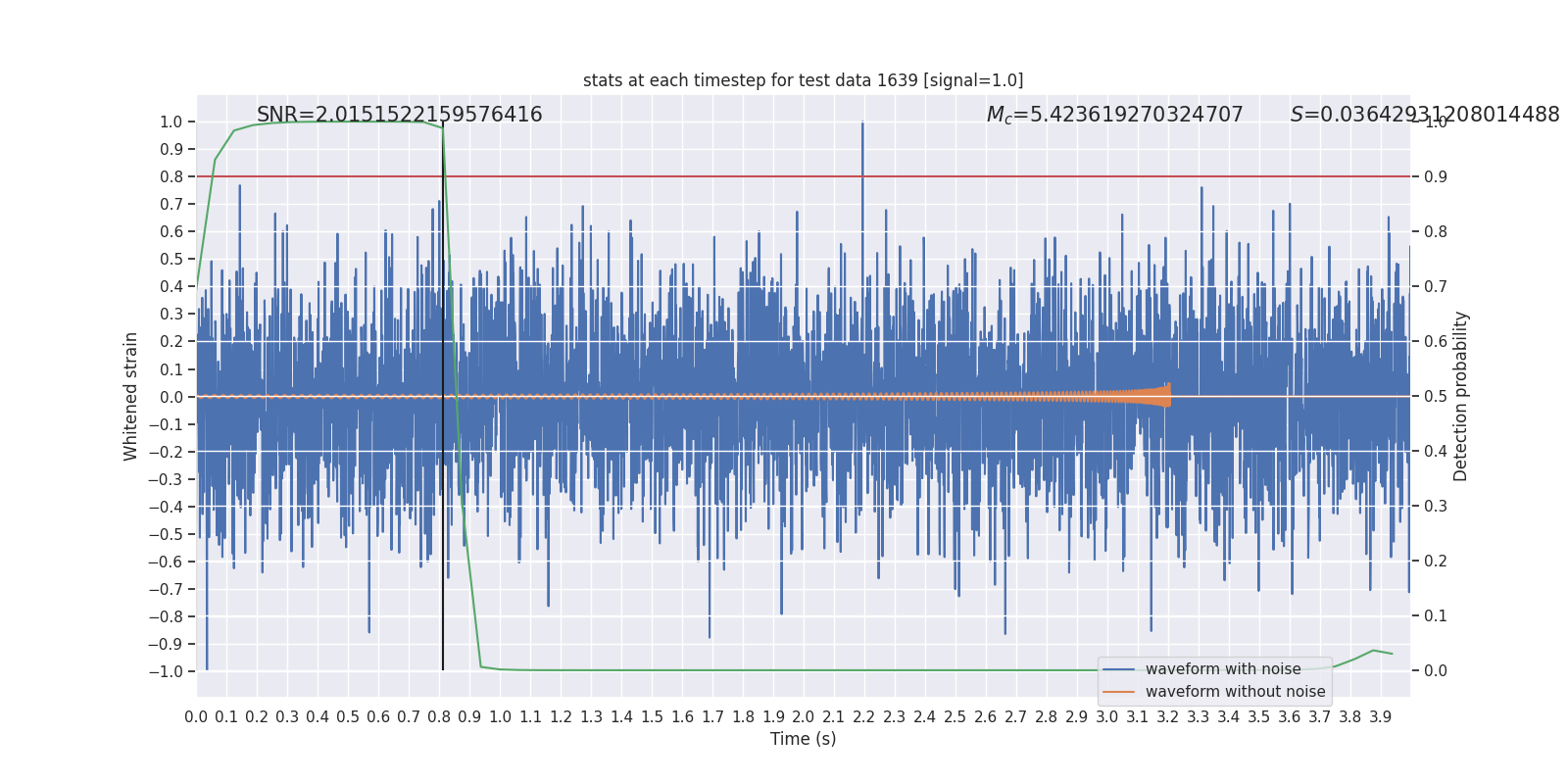1568x784 pixels.
Task: Select Whitened strain tick label 0.8
Action: tap(171, 177)
